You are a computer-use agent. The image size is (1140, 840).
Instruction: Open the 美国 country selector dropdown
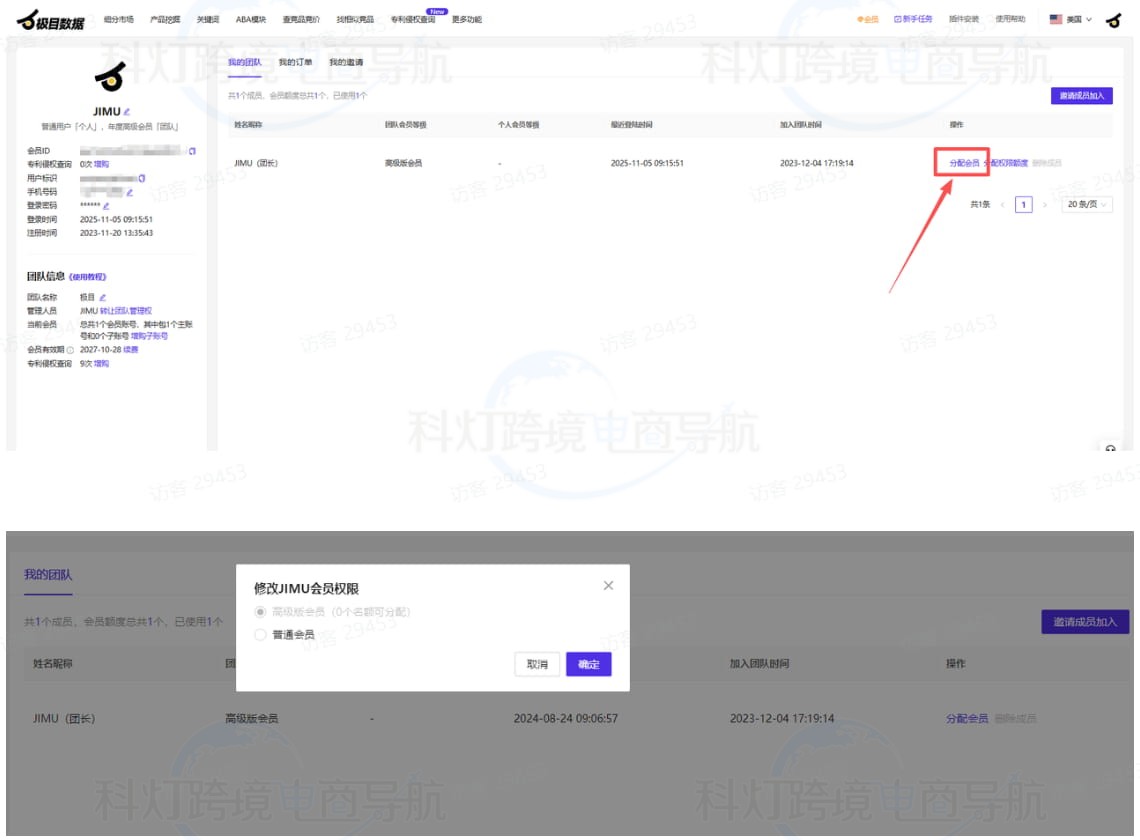[x=1070, y=19]
